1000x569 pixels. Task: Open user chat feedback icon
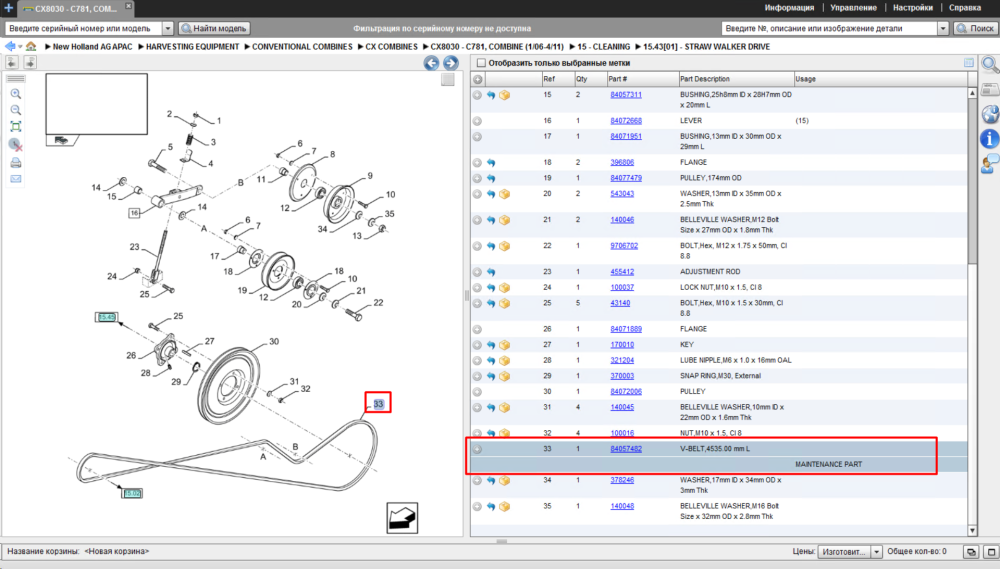click(x=990, y=163)
